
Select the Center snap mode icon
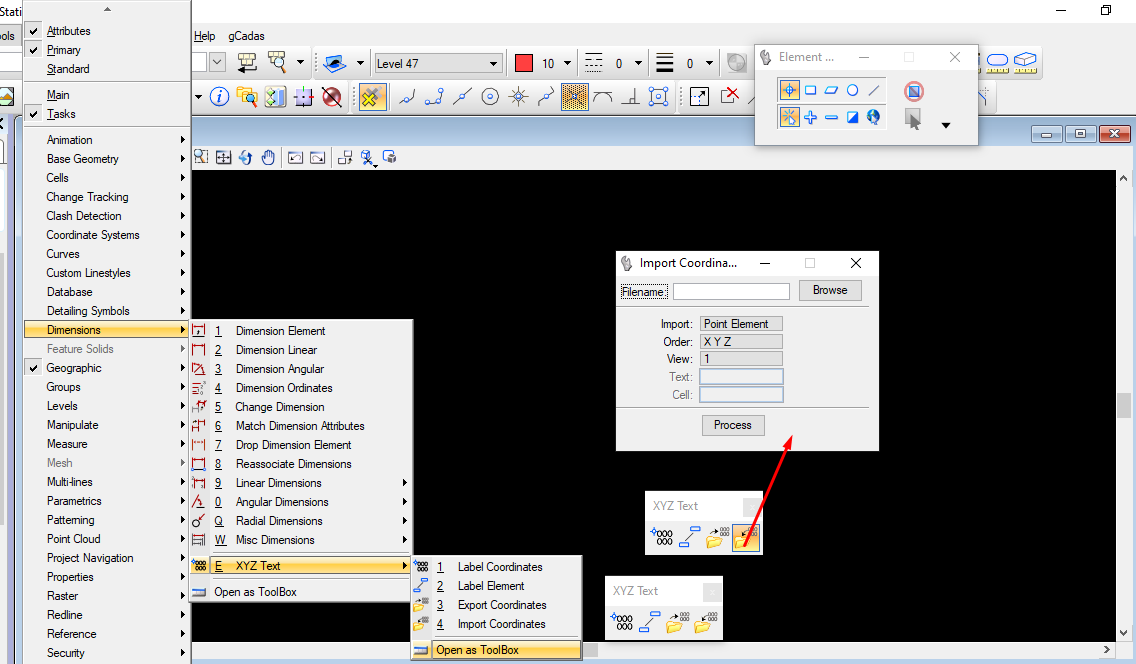click(490, 96)
